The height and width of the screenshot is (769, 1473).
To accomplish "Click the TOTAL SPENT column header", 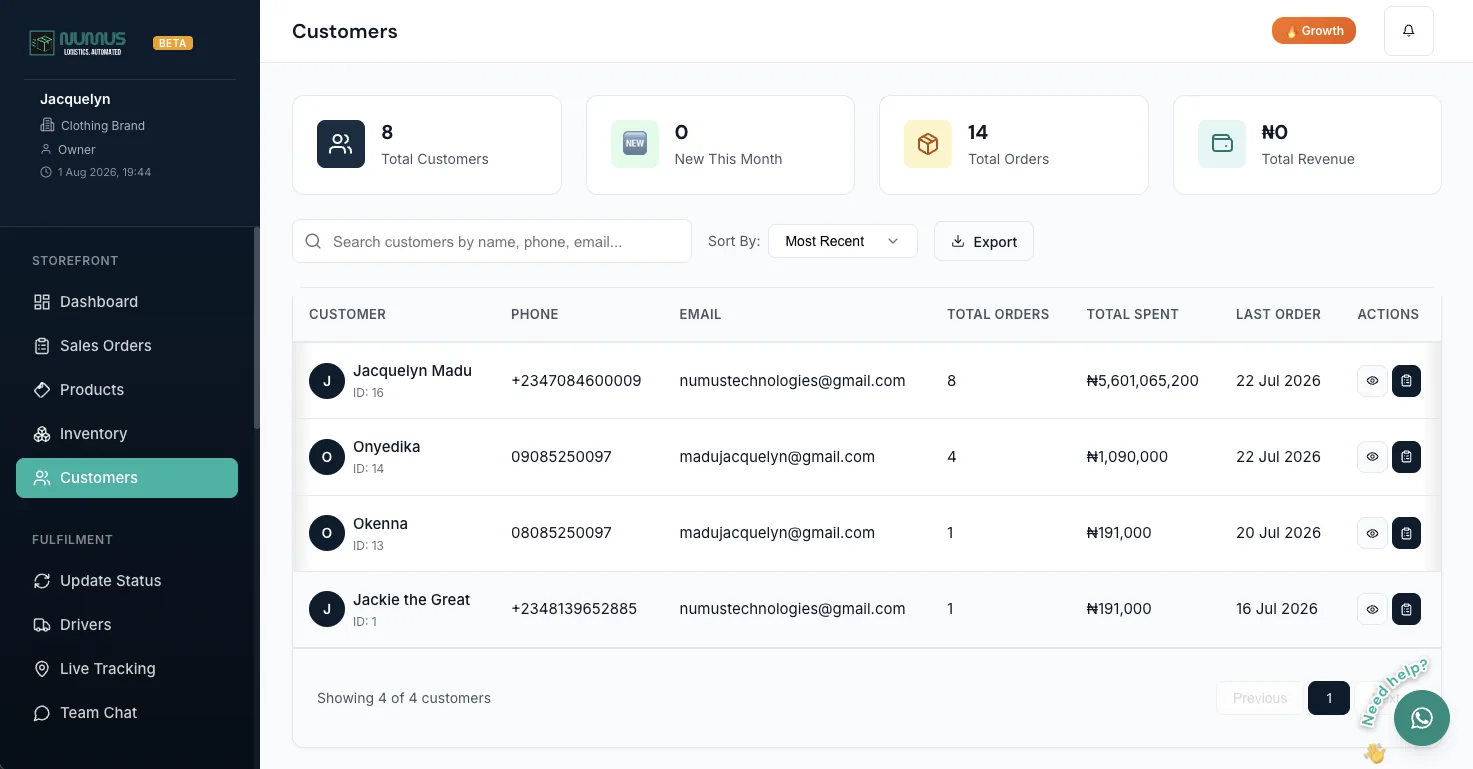I will pos(1133,314).
